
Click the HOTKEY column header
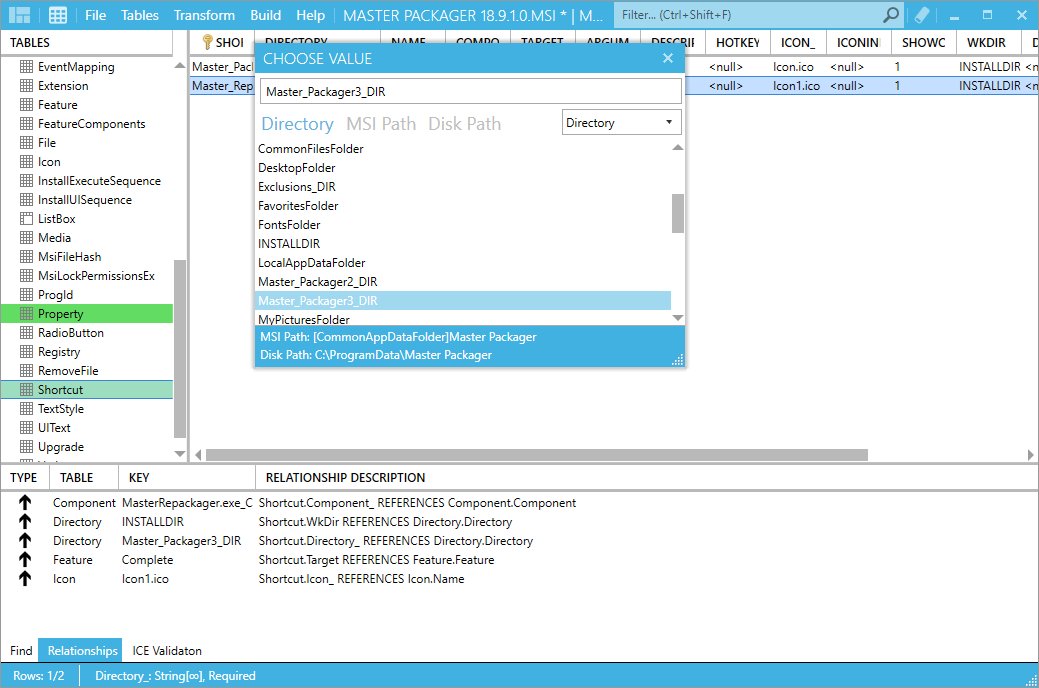pos(738,42)
